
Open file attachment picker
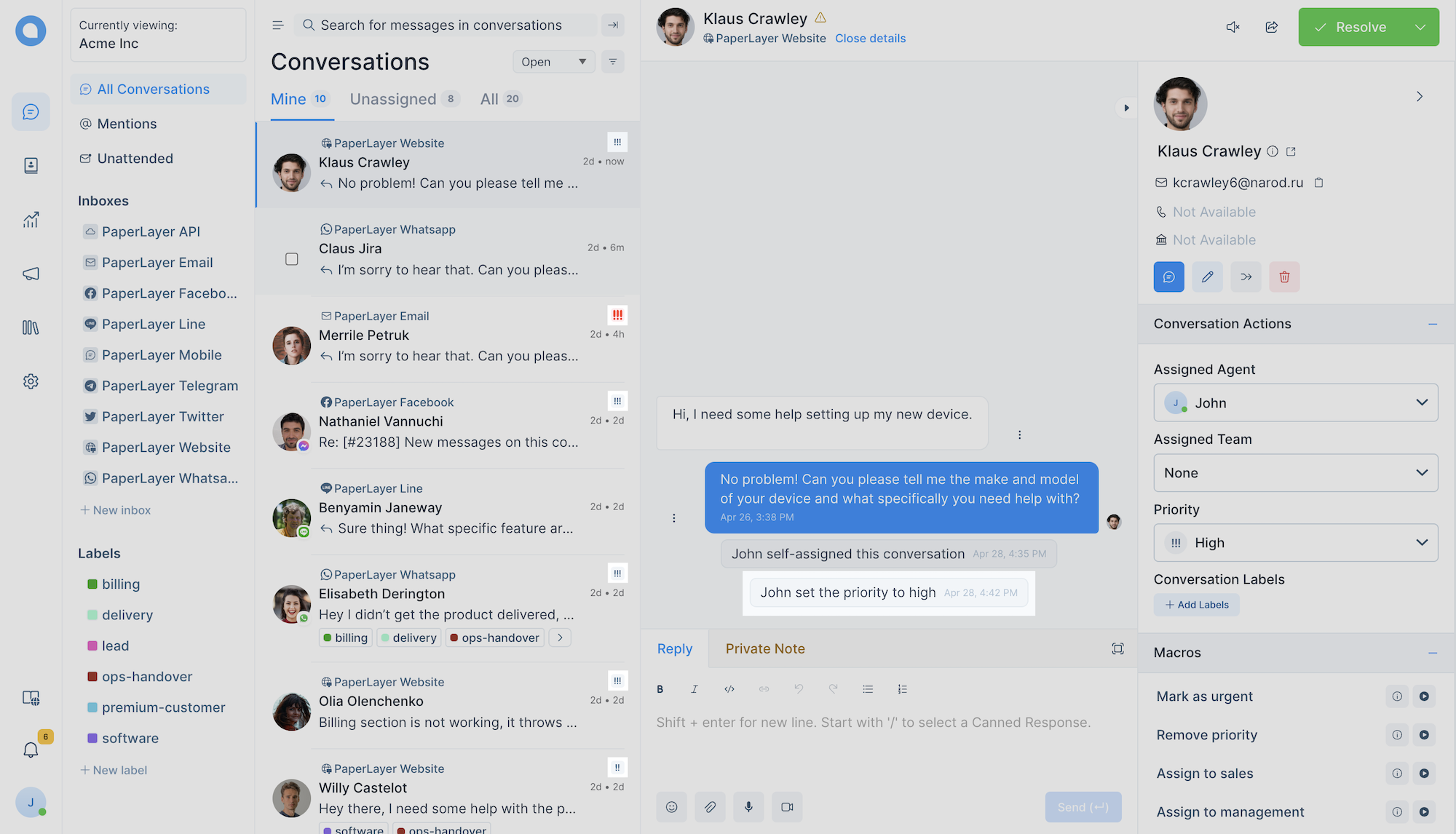coord(709,806)
